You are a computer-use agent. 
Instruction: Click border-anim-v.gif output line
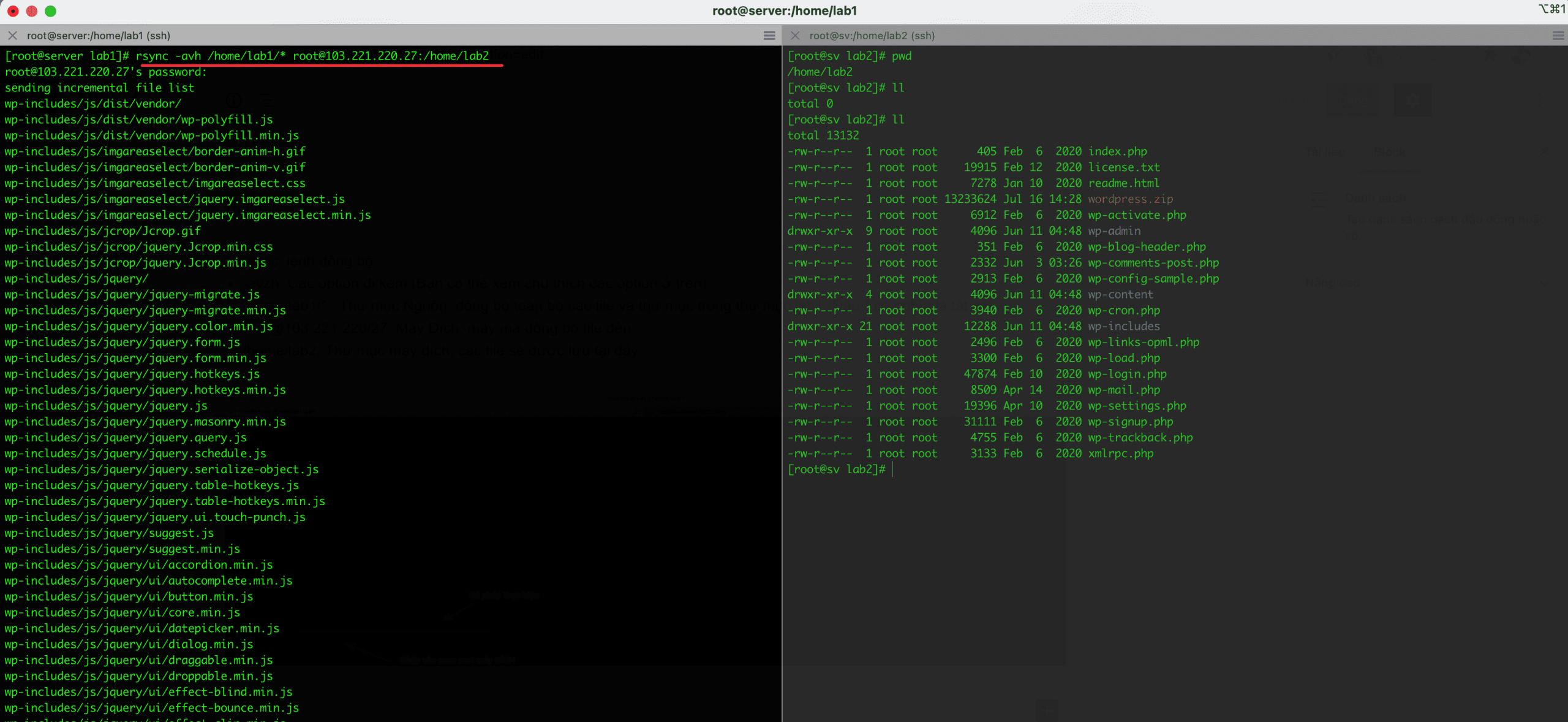(x=155, y=167)
